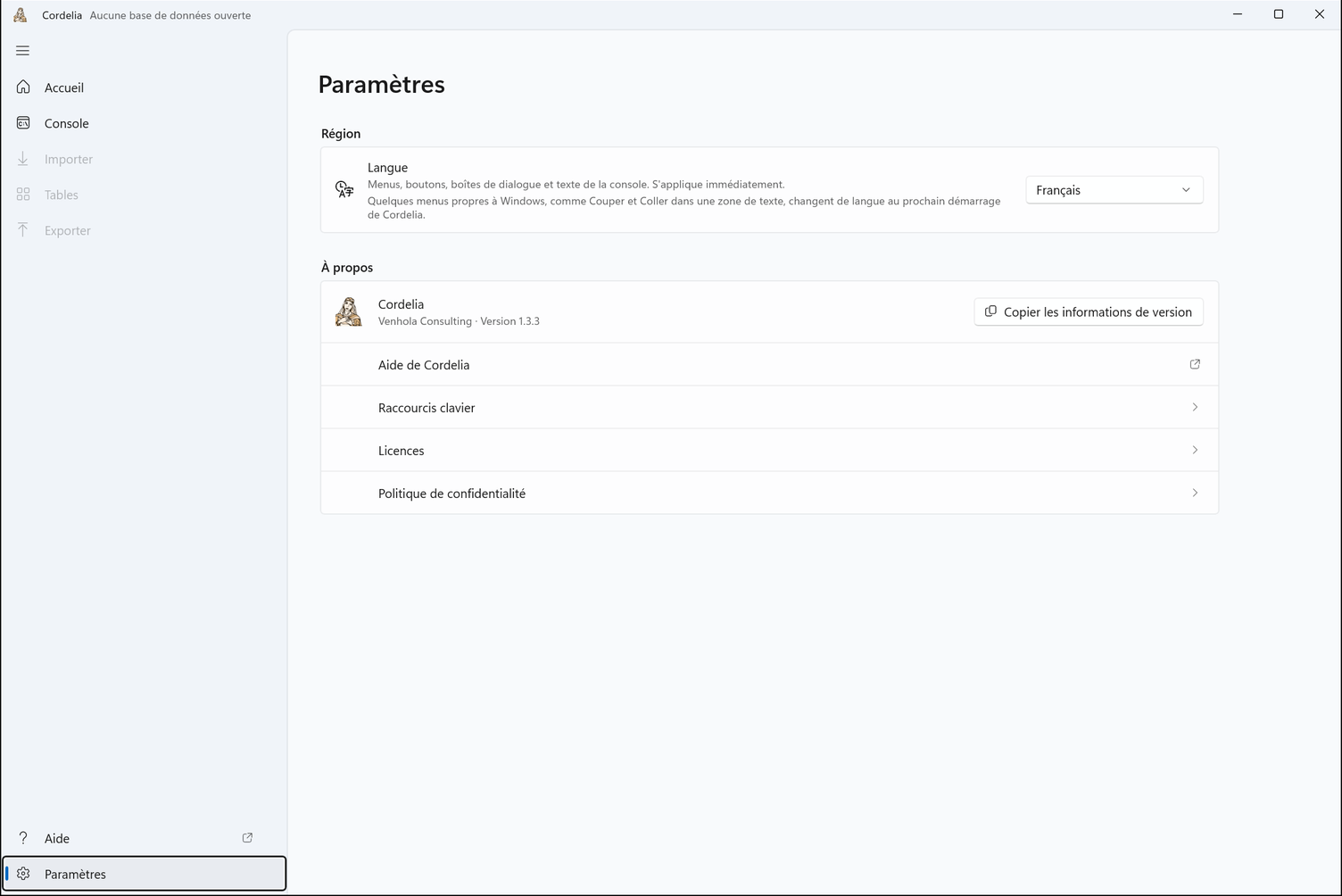Maximize the Cordelia window
Image resolution: width=1342 pixels, height=896 pixels.
point(1279,14)
